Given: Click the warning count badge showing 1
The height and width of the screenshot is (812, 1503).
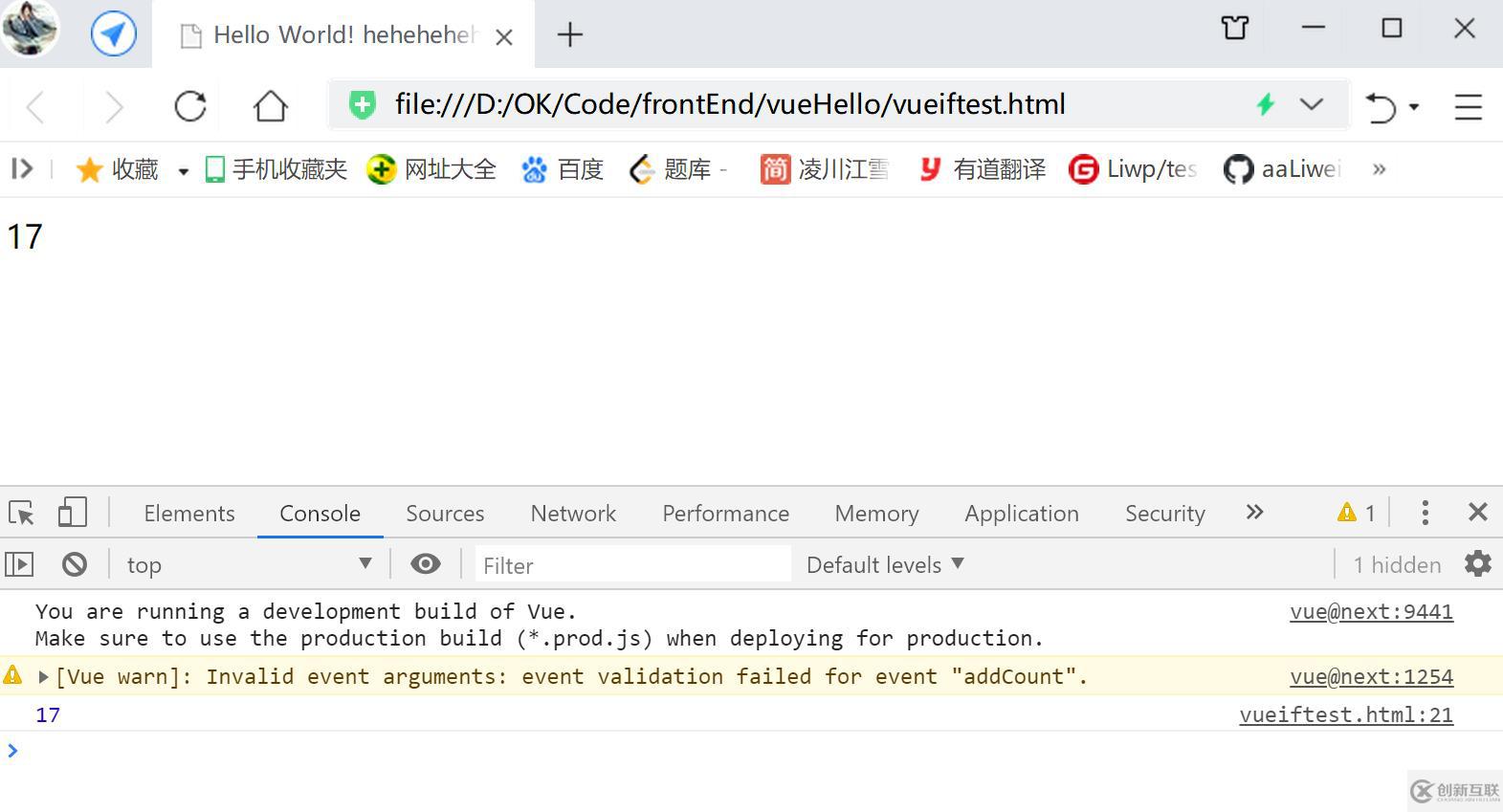Looking at the screenshot, I should click(1357, 514).
